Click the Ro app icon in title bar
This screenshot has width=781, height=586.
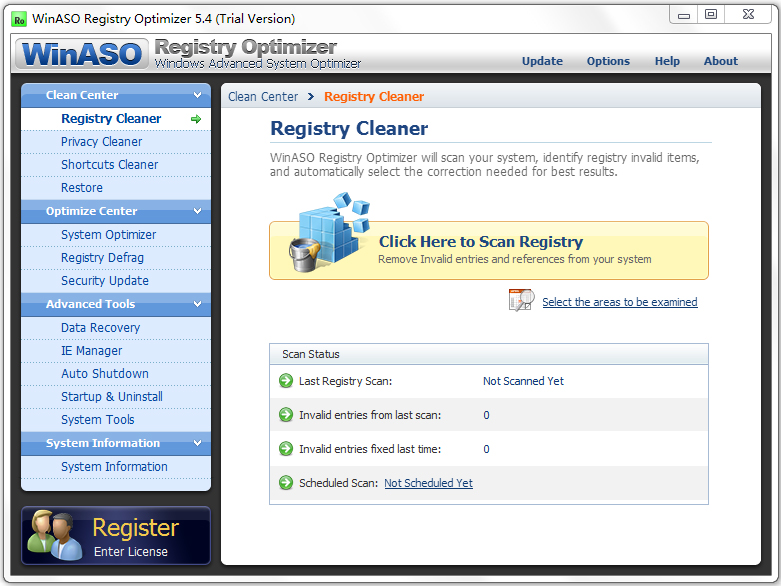pyautogui.click(x=19, y=19)
